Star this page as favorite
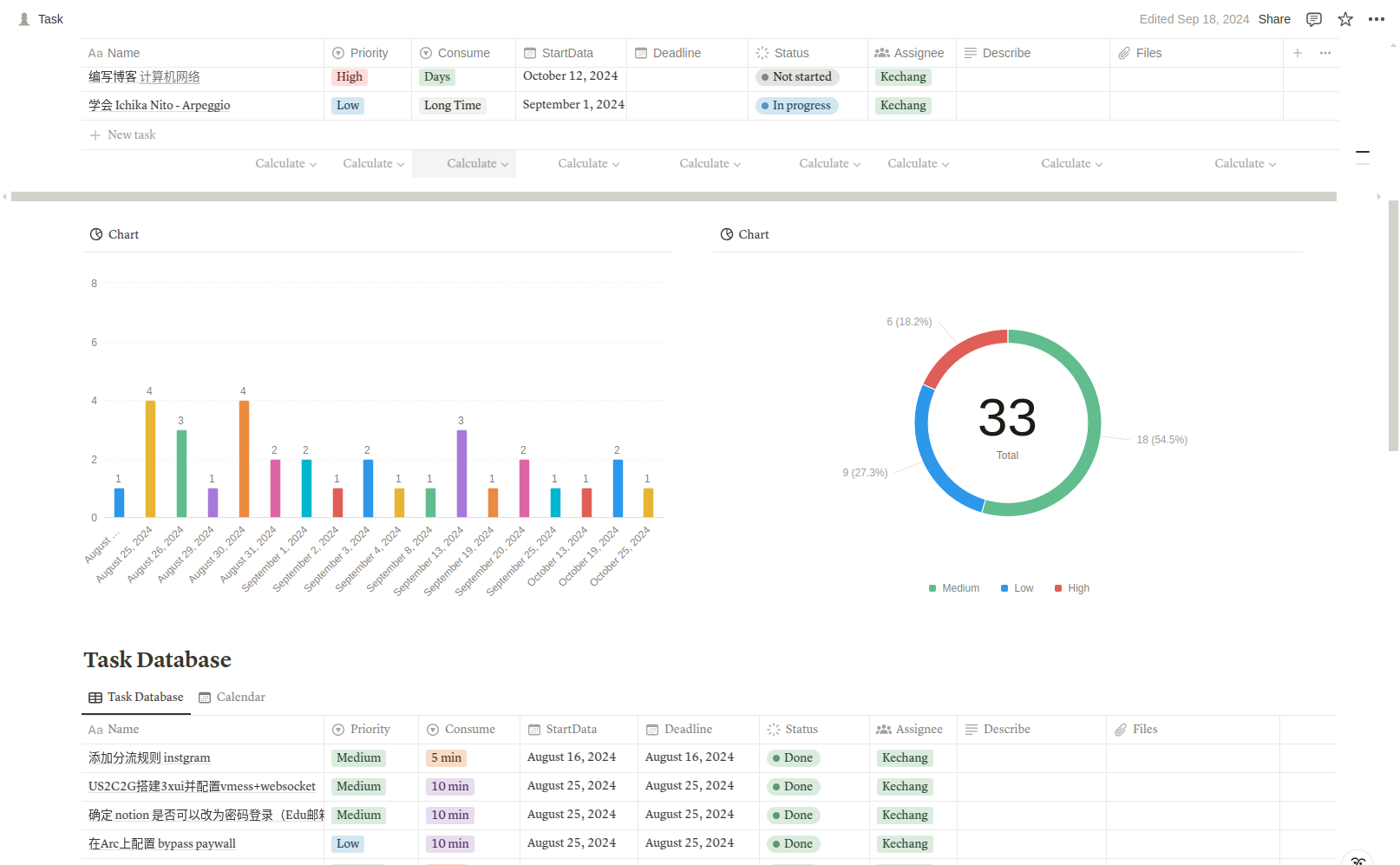The width and height of the screenshot is (1400, 865). [x=1345, y=19]
